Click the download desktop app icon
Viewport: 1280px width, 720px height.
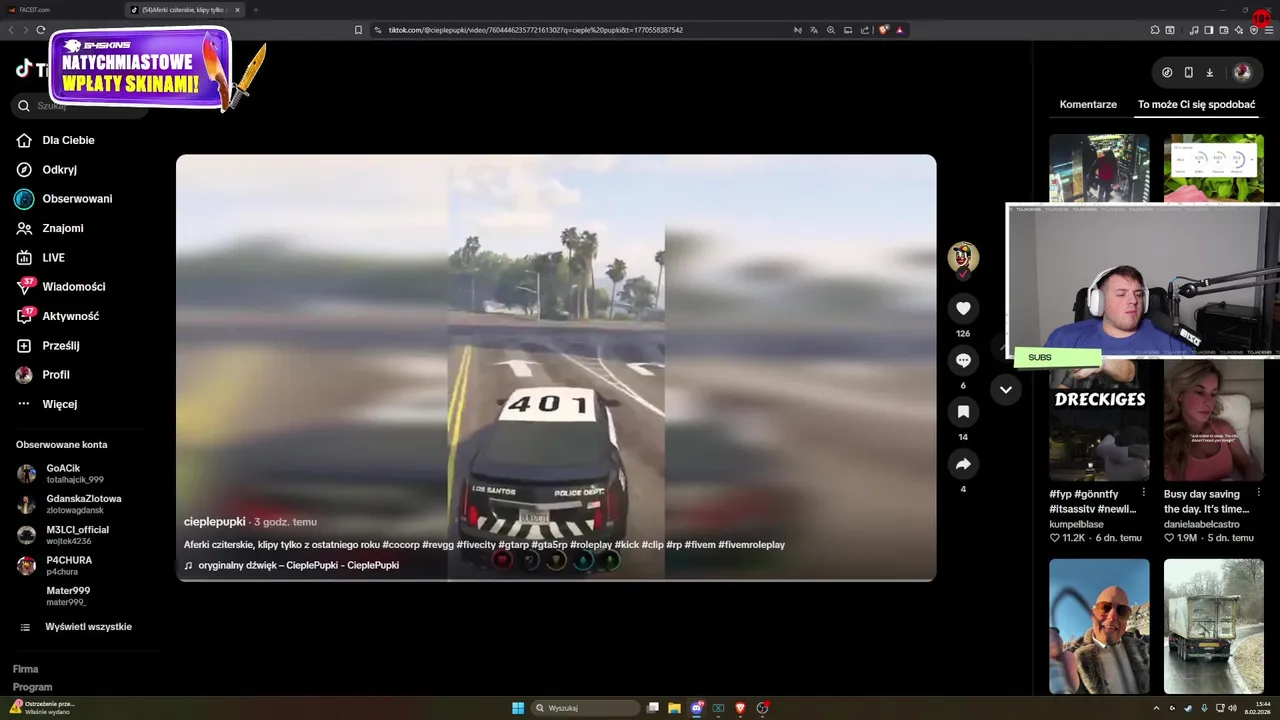(x=1209, y=72)
